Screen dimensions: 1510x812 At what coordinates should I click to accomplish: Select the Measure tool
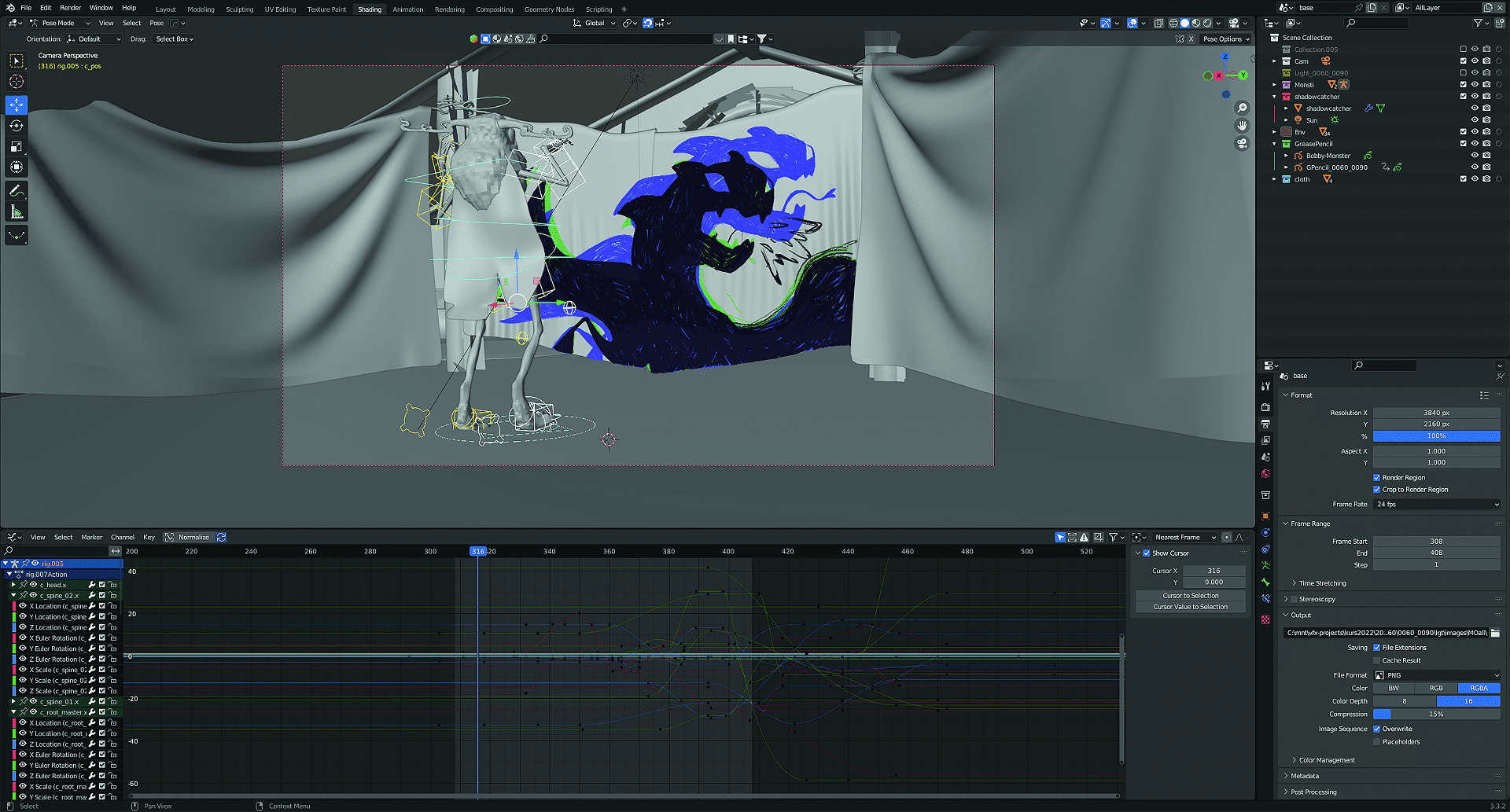coord(17,210)
